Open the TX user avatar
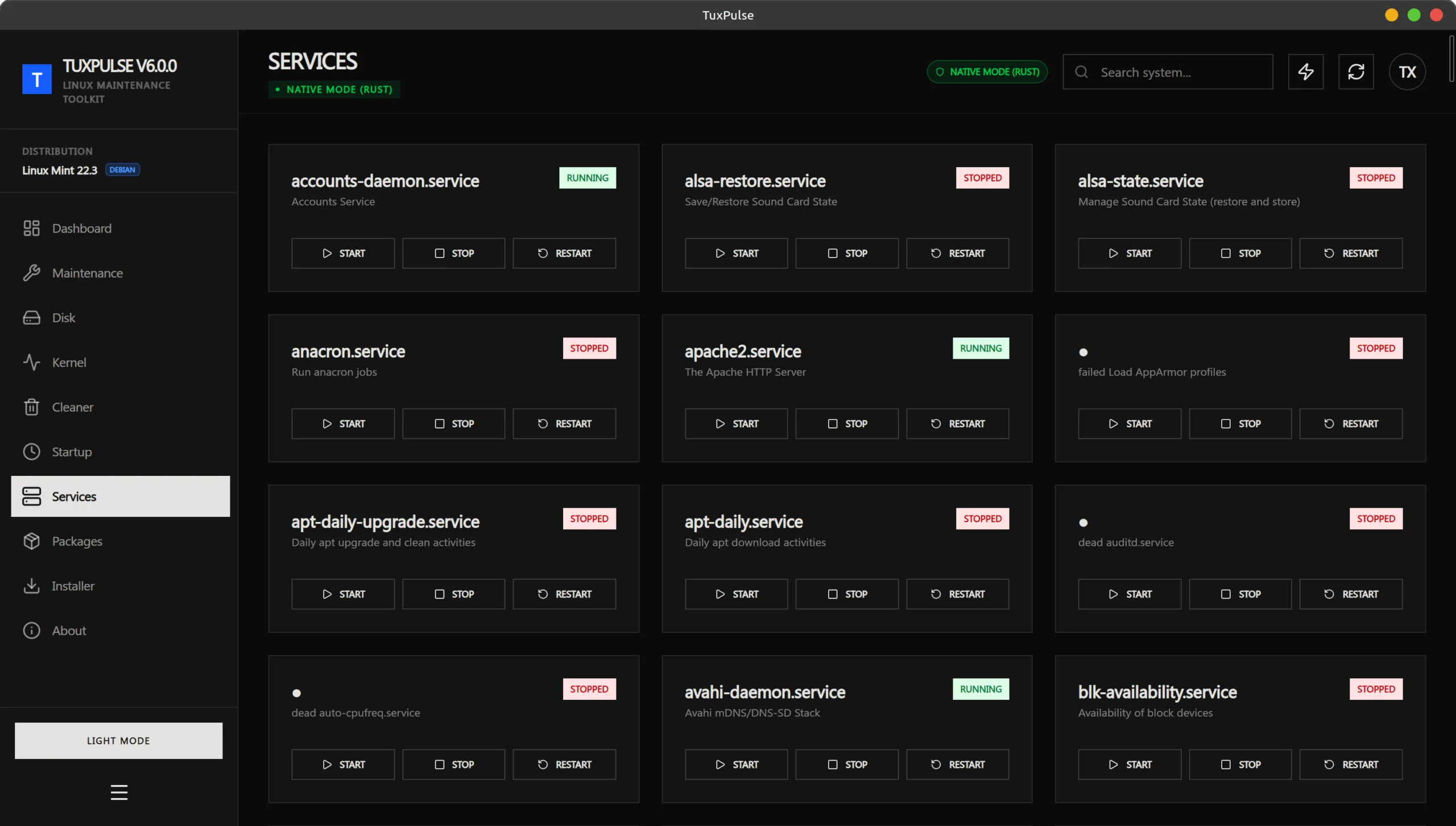This screenshot has width=1456, height=826. point(1407,72)
